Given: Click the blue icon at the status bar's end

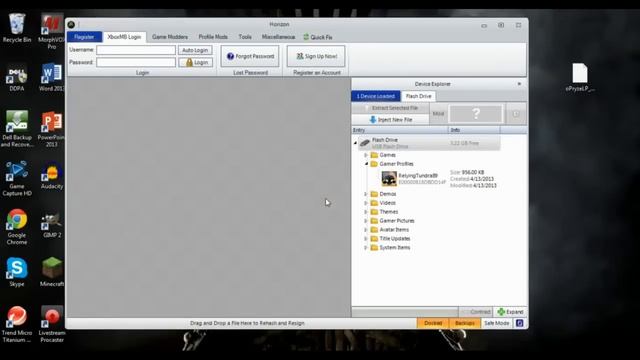Looking at the screenshot, I should coord(520,323).
